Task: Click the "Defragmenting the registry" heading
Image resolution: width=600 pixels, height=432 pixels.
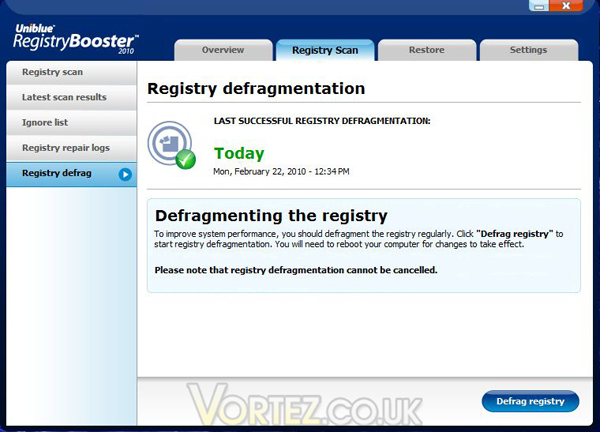Action: 271,216
